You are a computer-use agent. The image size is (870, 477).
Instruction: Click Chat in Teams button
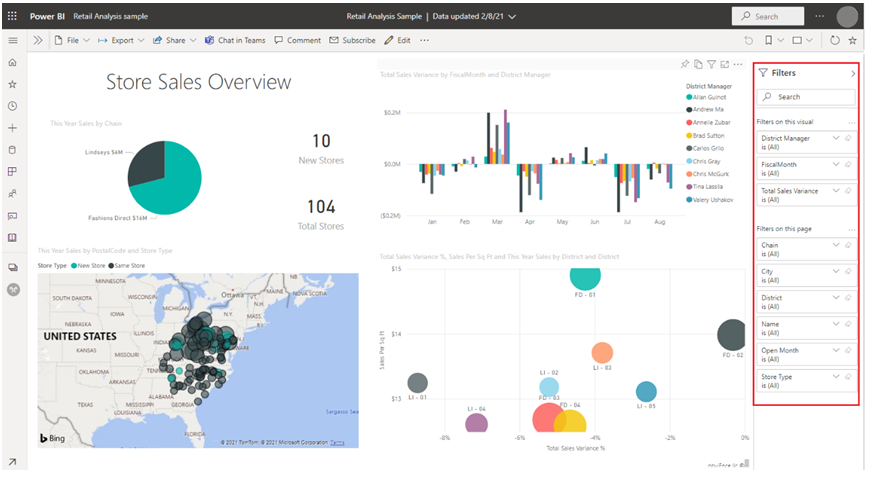[x=235, y=40]
